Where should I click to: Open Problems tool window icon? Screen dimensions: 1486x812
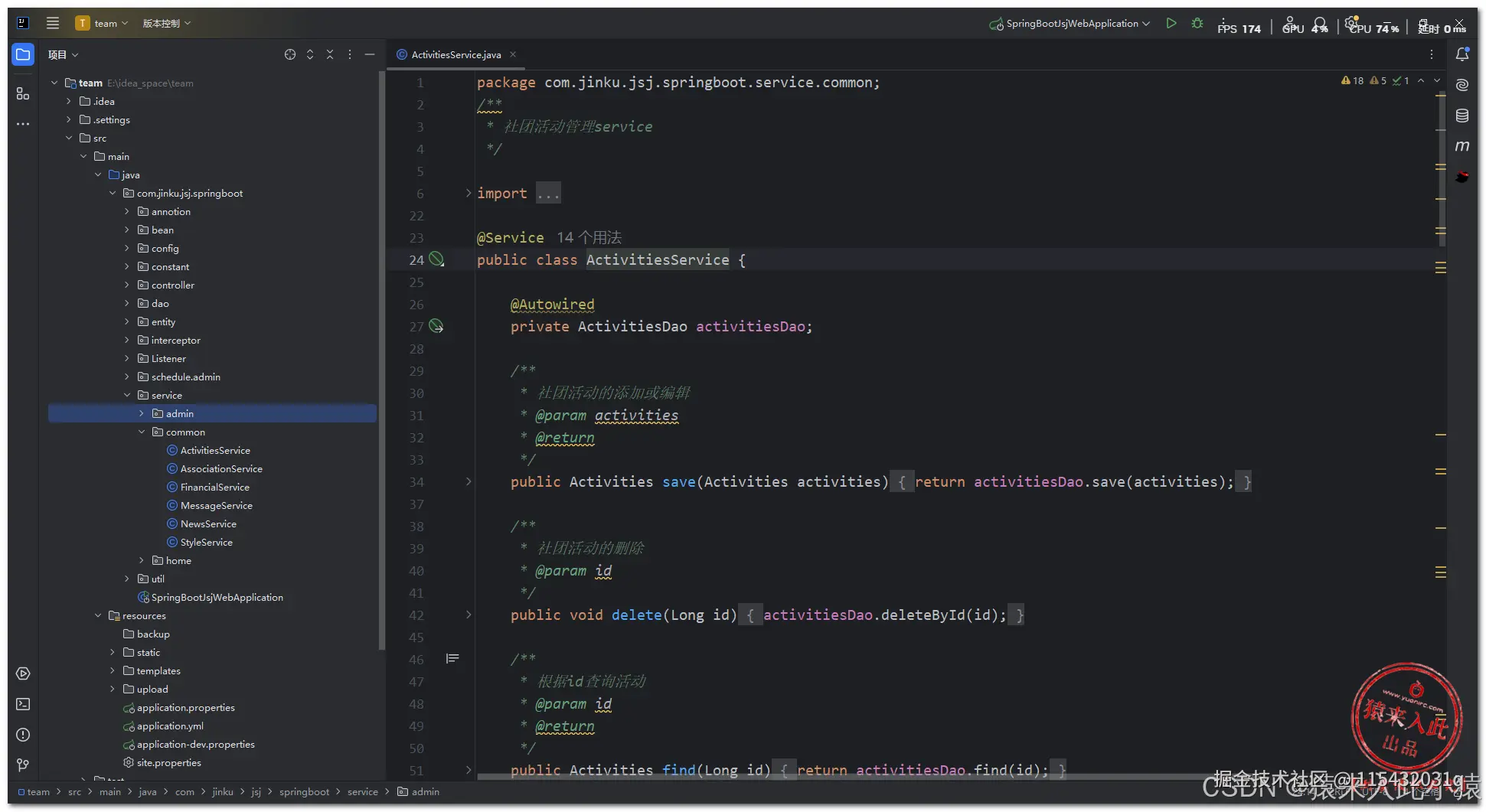coord(23,735)
